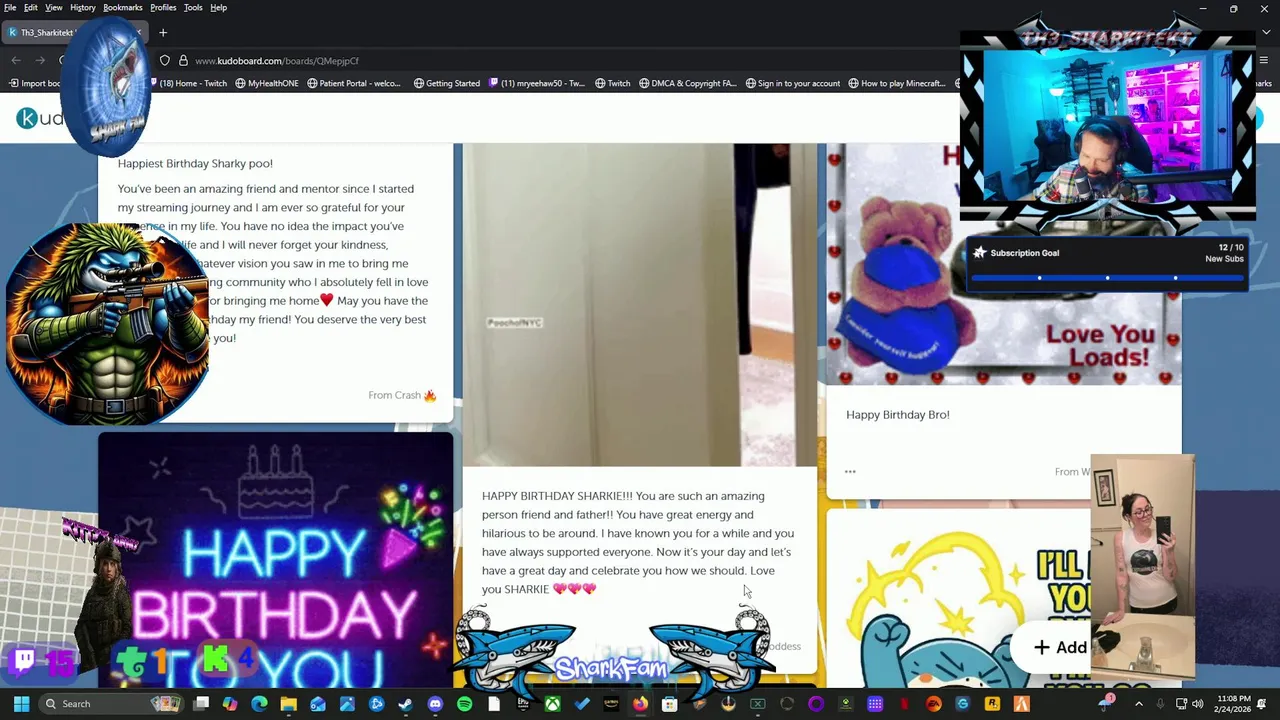
Task: Click the teddy bear Love You Loads image
Action: [x=1003, y=265]
